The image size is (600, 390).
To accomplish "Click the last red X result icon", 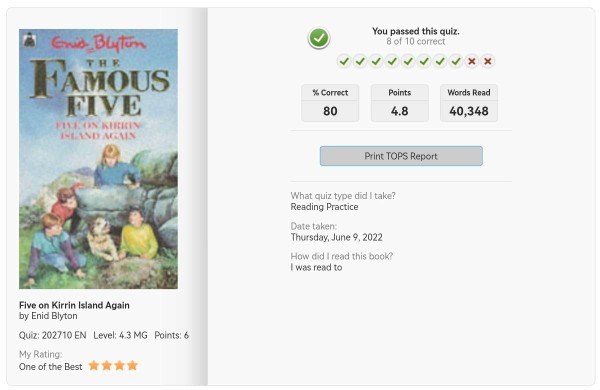I will tap(488, 61).
